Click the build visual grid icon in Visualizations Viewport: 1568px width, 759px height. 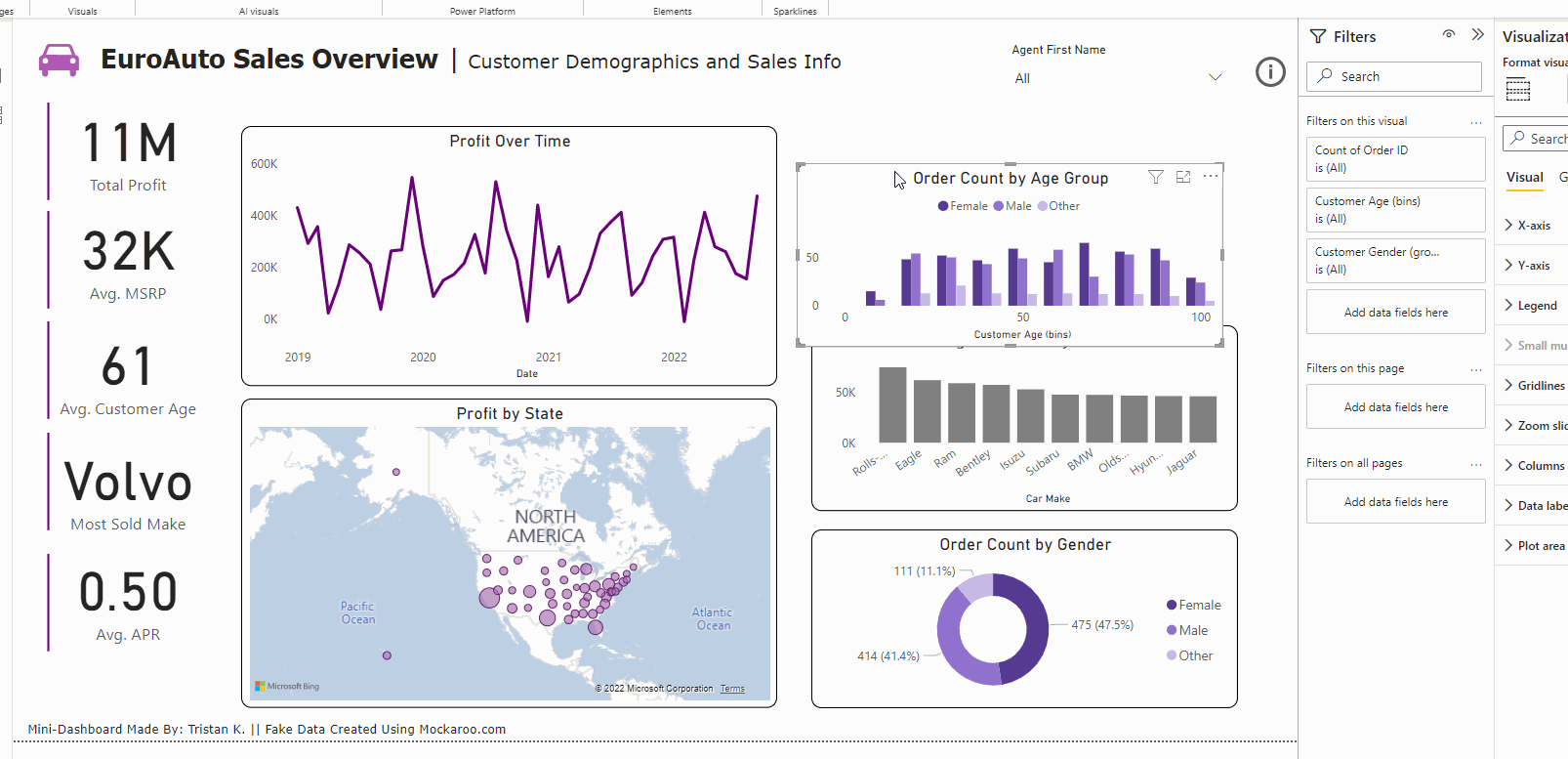[1518, 90]
